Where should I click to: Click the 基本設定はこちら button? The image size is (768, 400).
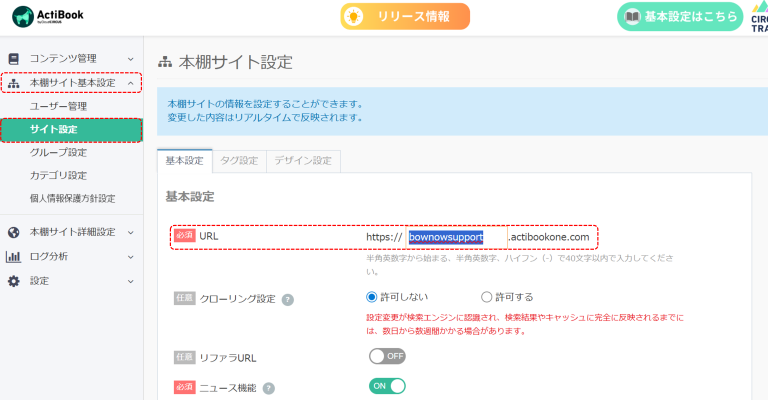tap(680, 17)
